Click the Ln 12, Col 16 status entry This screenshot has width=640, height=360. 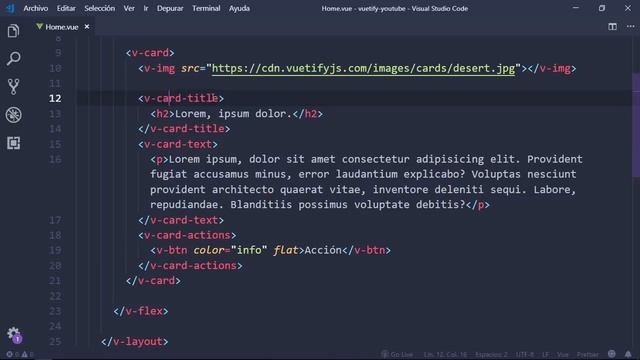tap(445, 354)
